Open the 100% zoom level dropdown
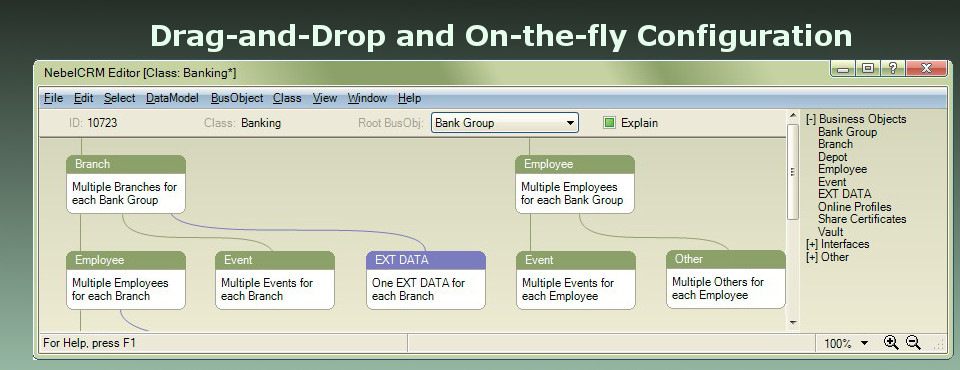The height and width of the screenshot is (370, 960). click(x=864, y=343)
